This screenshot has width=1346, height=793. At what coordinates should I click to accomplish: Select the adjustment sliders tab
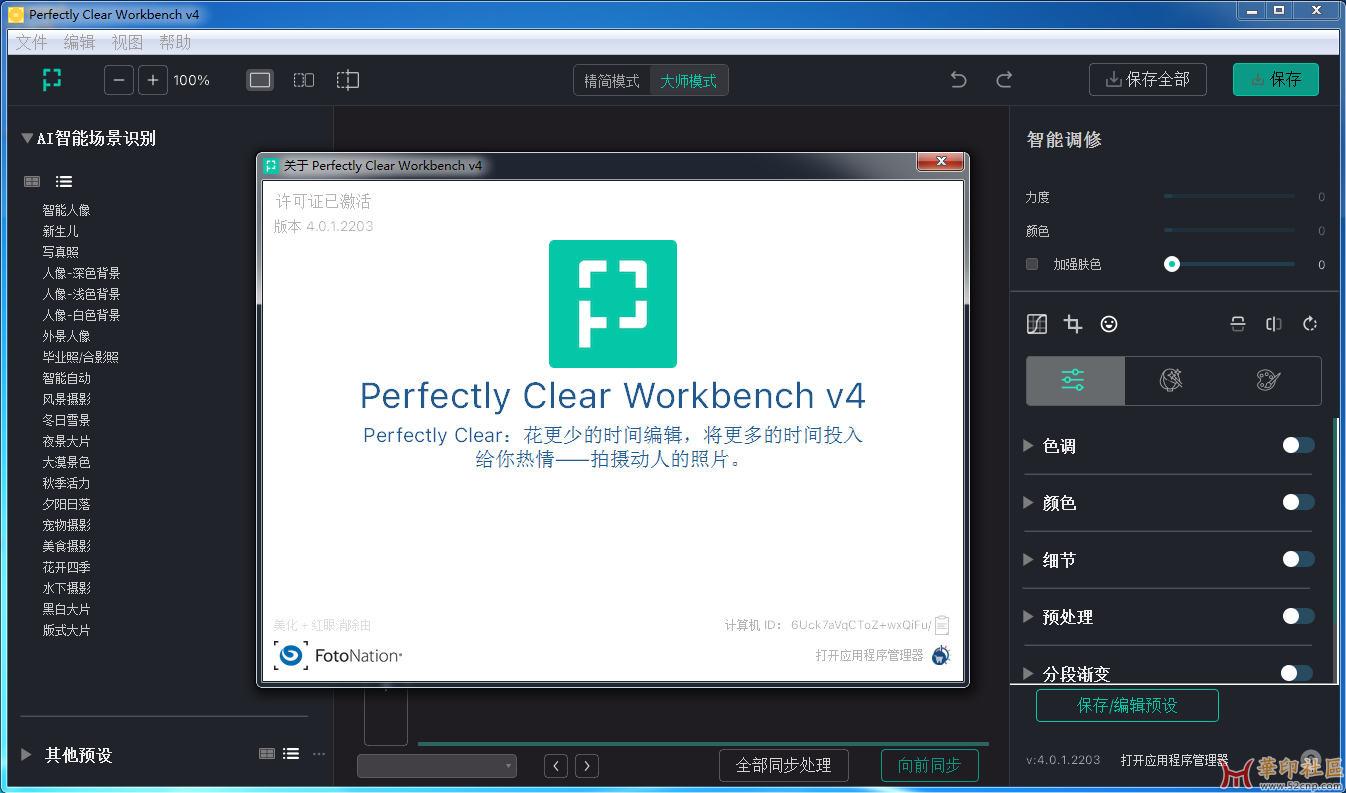1075,381
